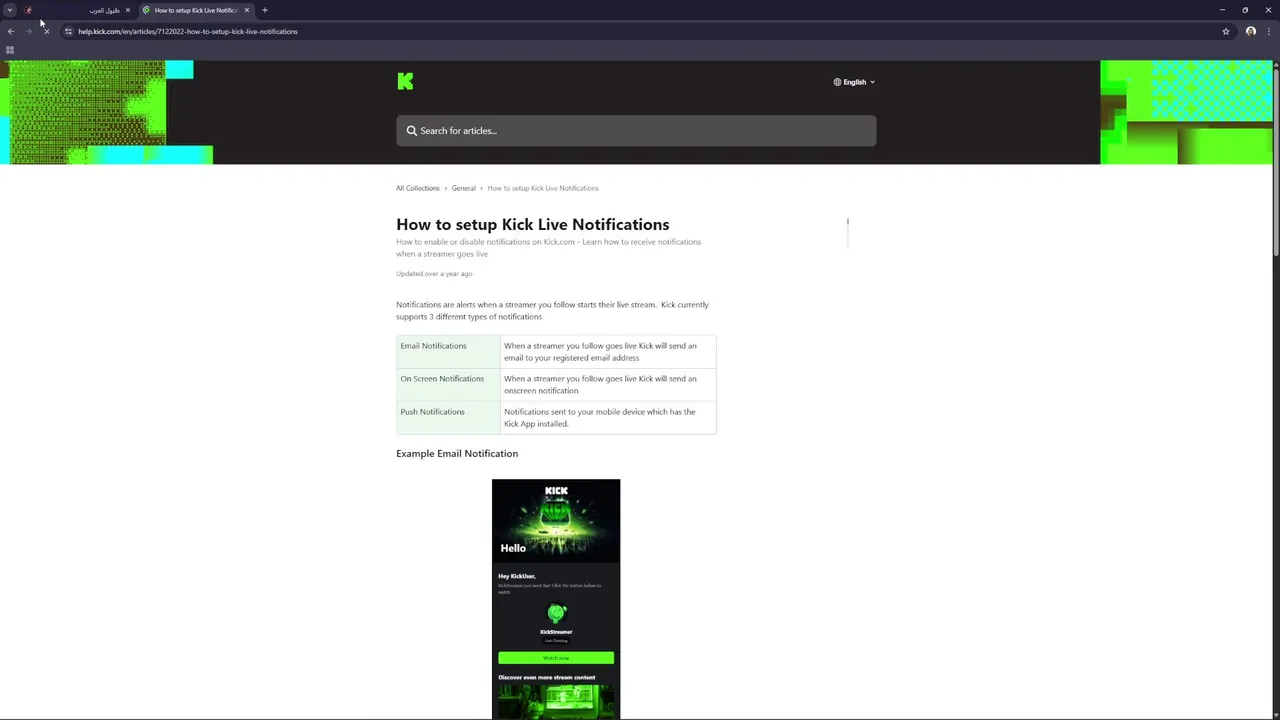Screen dimensions: 1280x720
Task: Click the address bar URL
Action: pos(188,31)
